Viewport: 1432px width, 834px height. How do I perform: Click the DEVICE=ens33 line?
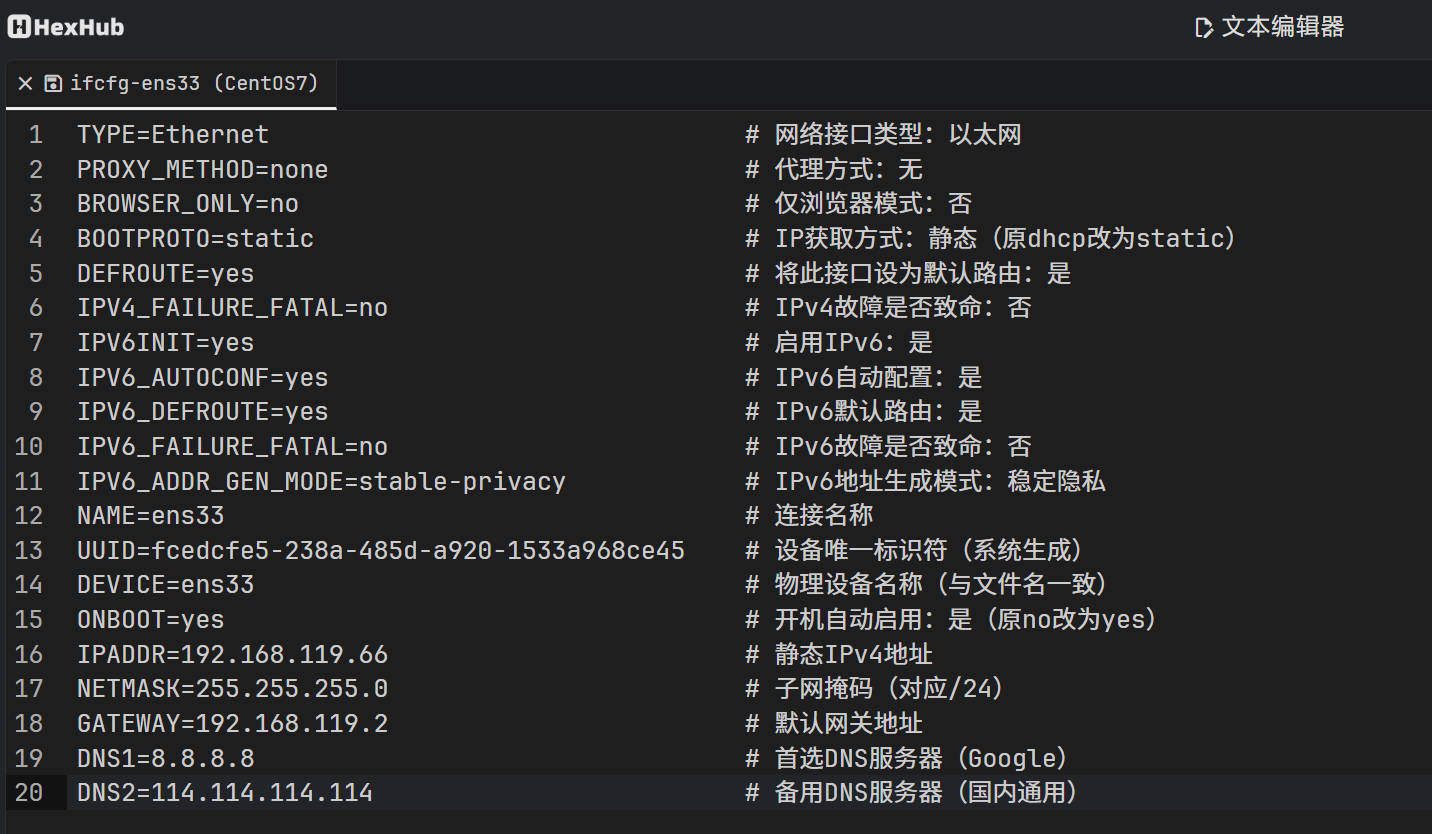point(165,585)
